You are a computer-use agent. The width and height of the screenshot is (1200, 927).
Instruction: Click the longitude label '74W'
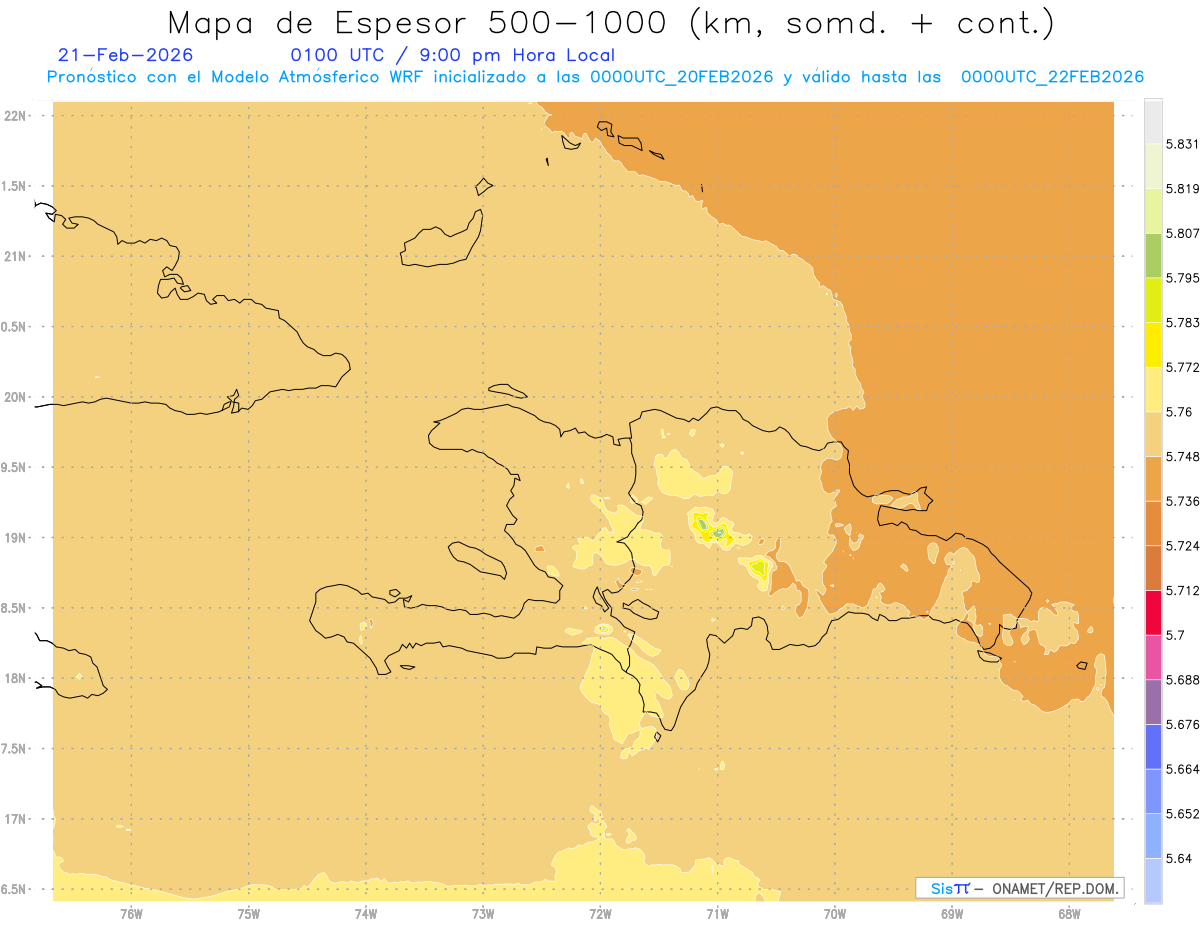[366, 914]
